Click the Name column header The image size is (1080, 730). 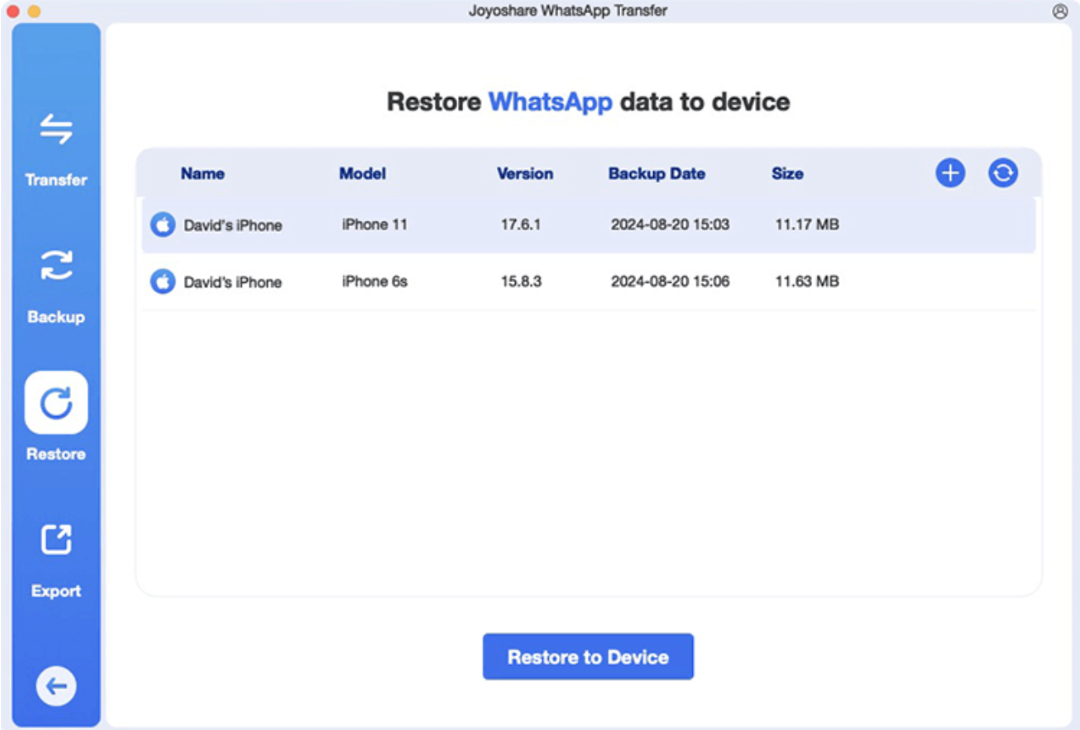[201, 173]
